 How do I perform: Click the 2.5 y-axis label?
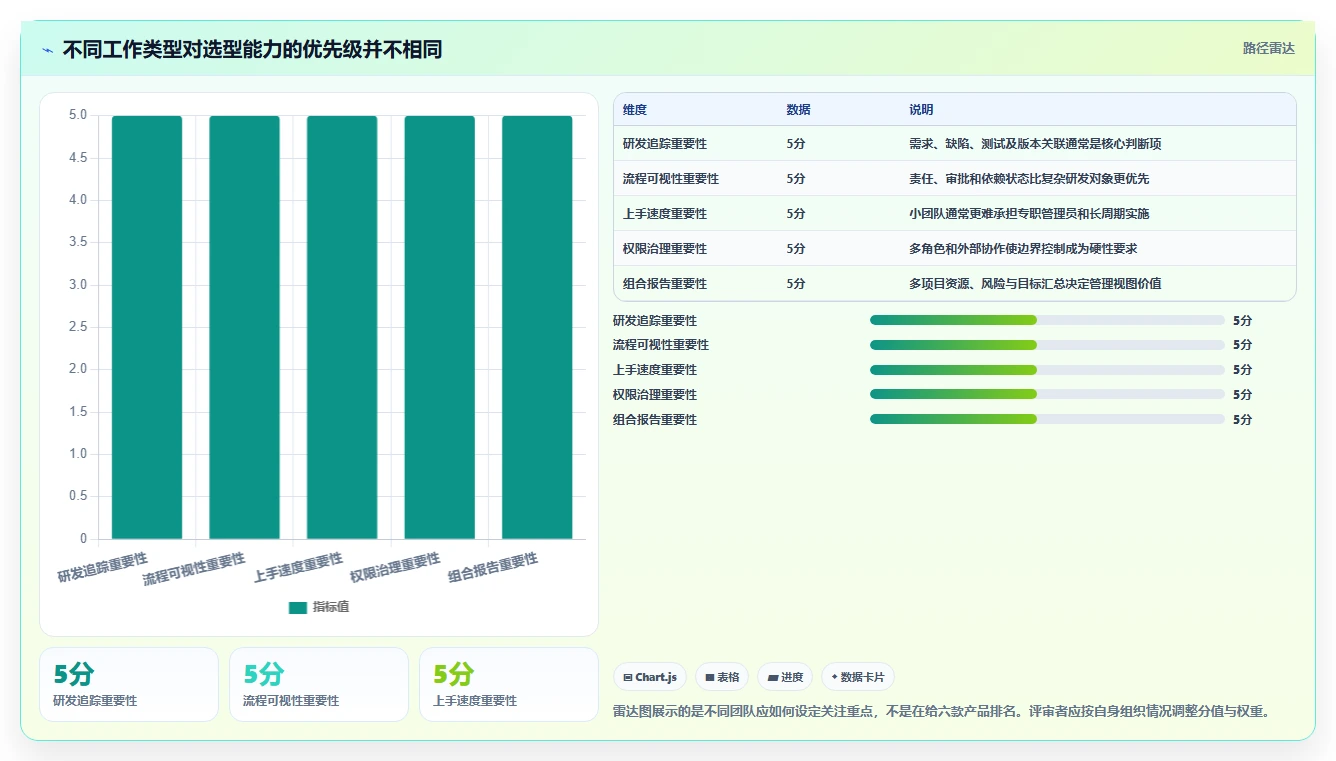pyautogui.click(x=78, y=327)
